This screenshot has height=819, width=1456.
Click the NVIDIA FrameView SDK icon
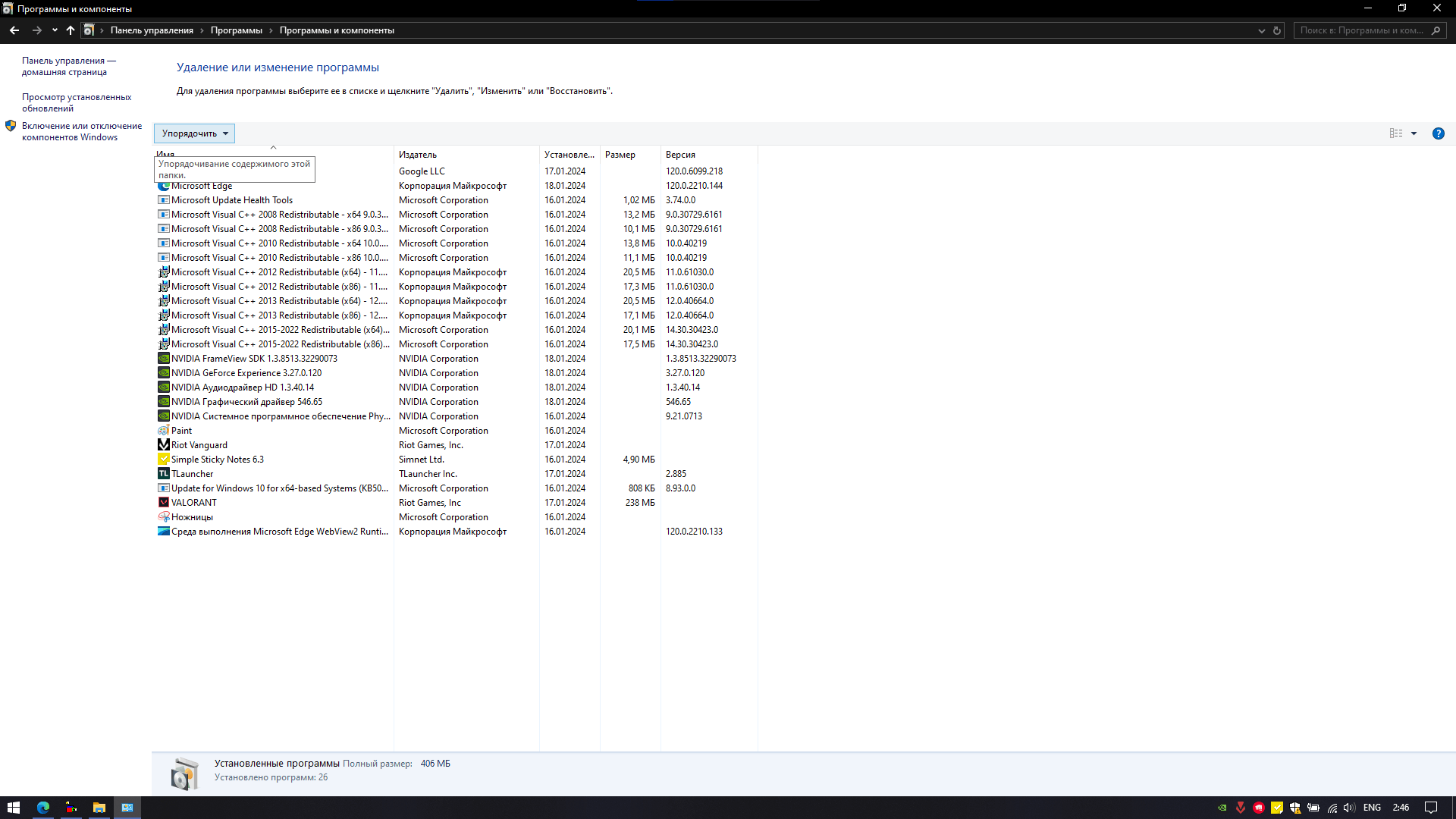163,359
